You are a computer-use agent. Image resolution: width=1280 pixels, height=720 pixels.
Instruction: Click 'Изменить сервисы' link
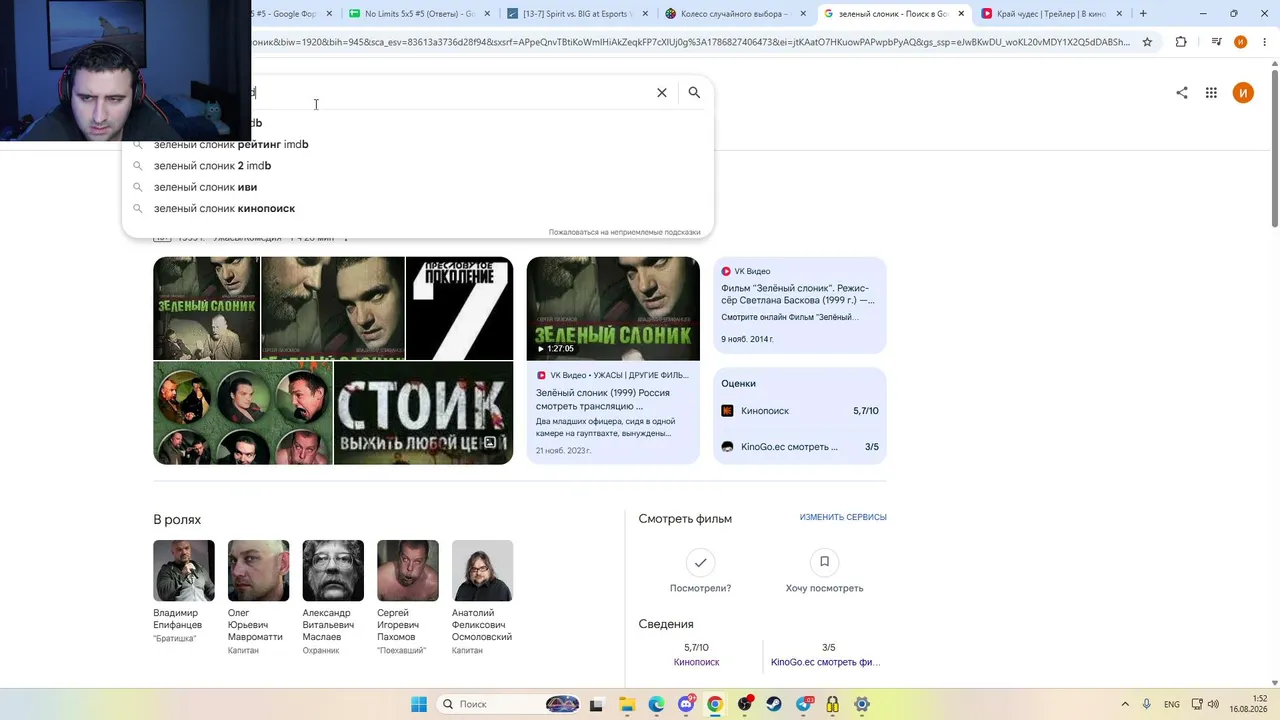[843, 517]
